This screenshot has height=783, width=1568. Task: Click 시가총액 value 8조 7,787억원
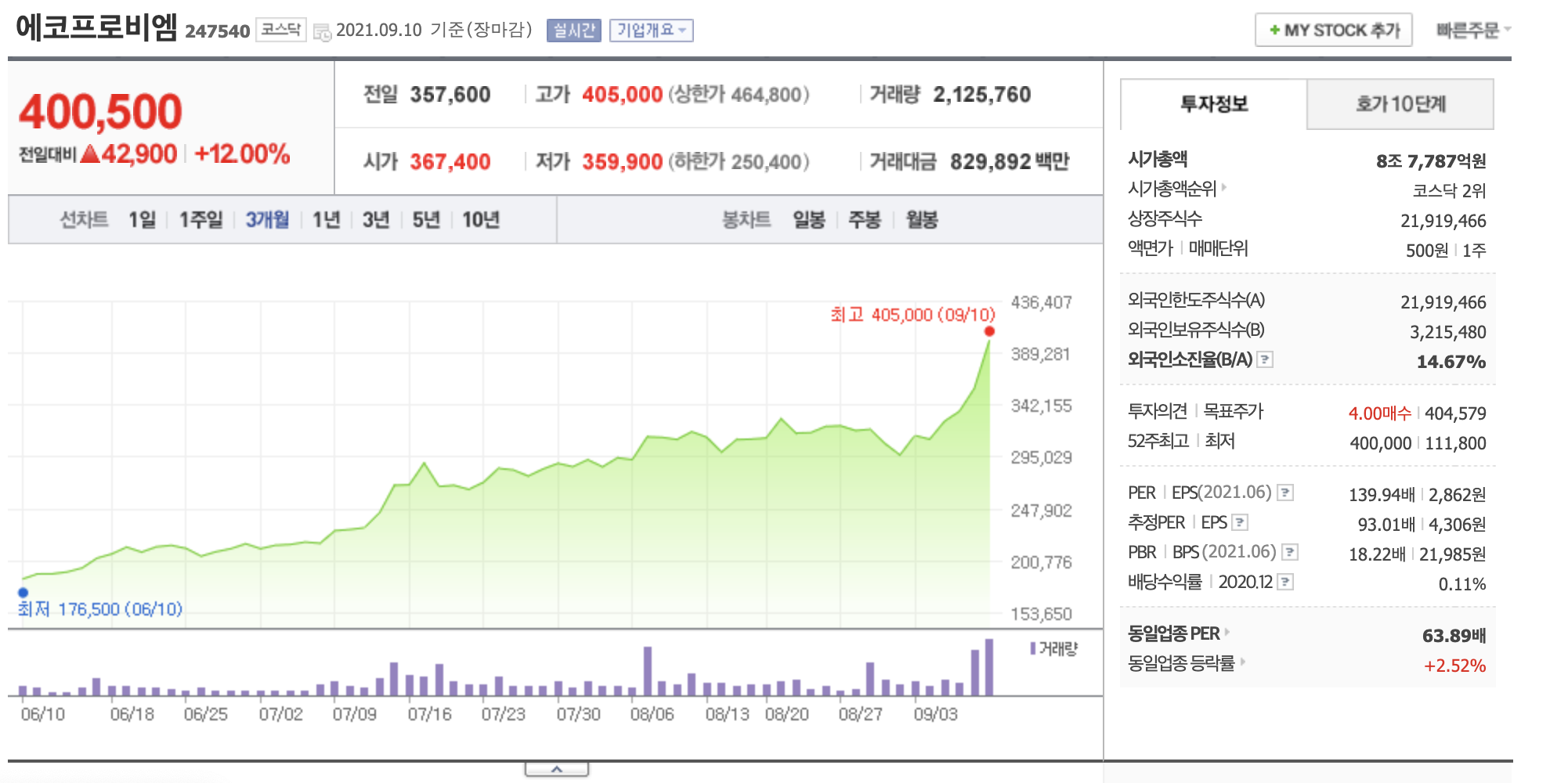click(x=1431, y=161)
